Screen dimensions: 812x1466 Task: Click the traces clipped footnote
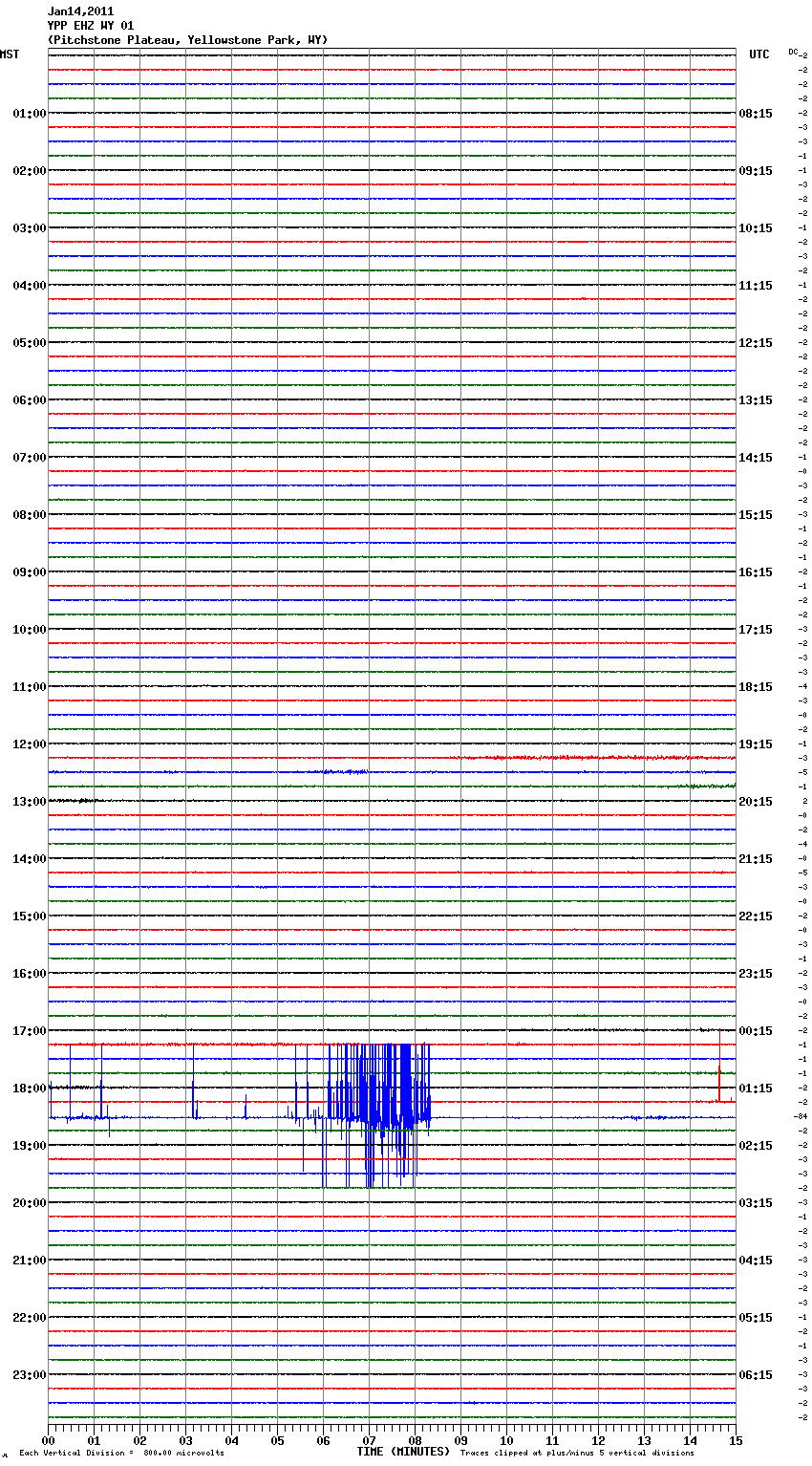coord(577,1454)
